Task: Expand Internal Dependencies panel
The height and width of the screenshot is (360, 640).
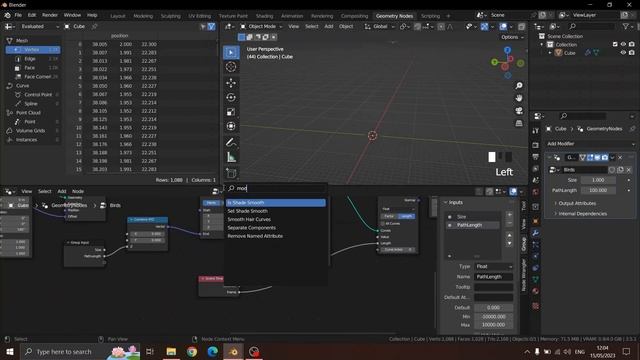Action: click(x=582, y=214)
